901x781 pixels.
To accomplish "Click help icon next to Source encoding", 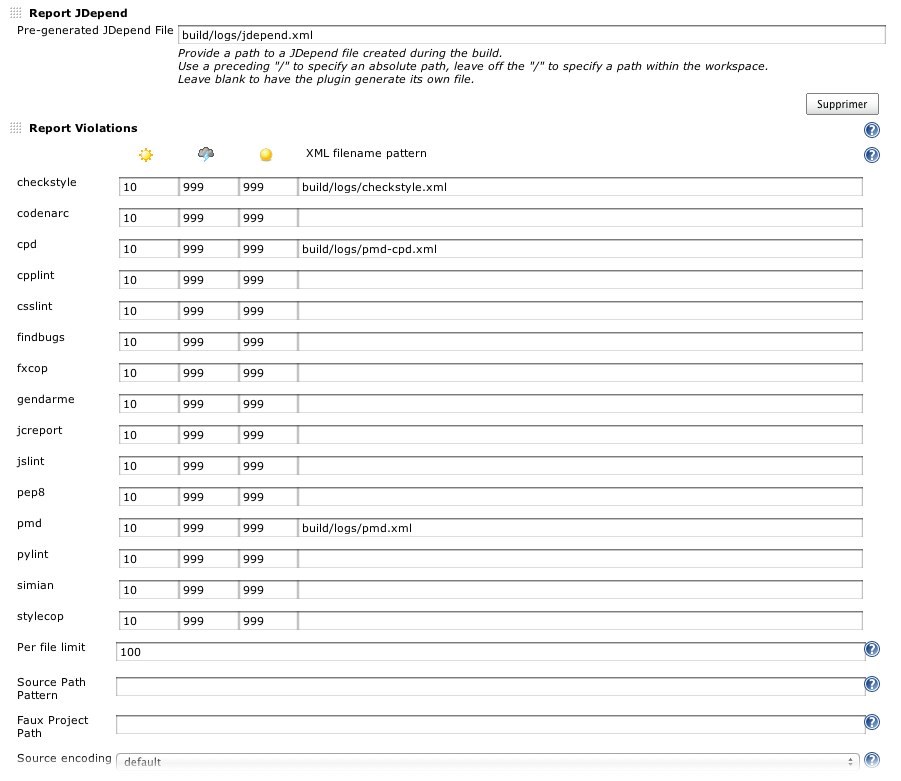I will [871, 761].
